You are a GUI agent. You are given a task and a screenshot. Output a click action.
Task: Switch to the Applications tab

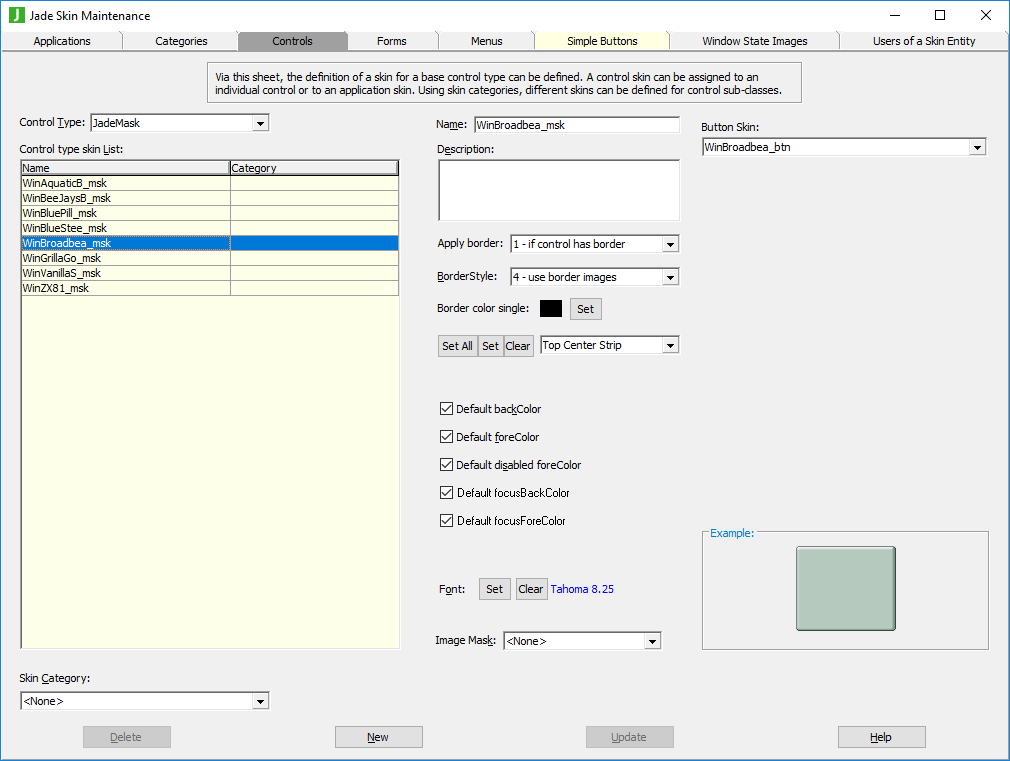[62, 41]
